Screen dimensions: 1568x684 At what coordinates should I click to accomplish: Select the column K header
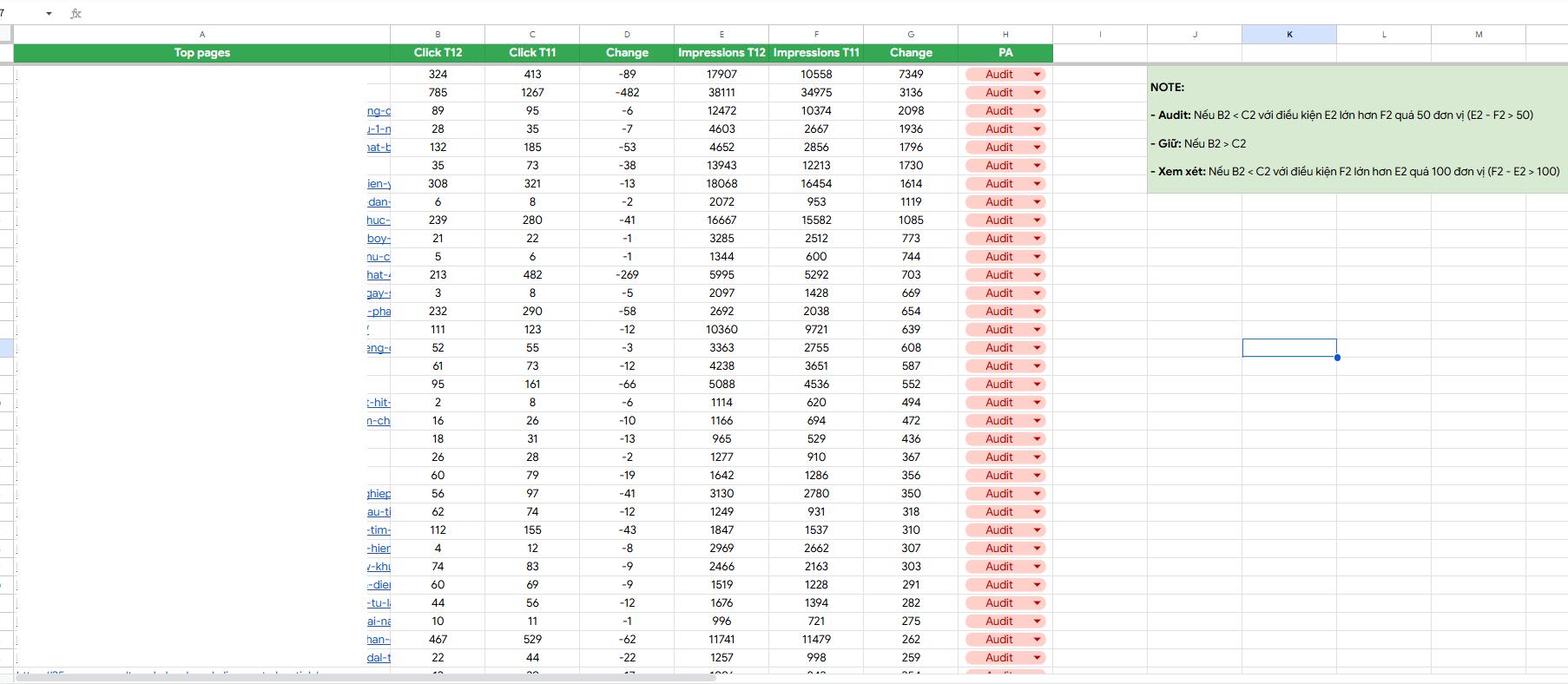pos(1289,35)
